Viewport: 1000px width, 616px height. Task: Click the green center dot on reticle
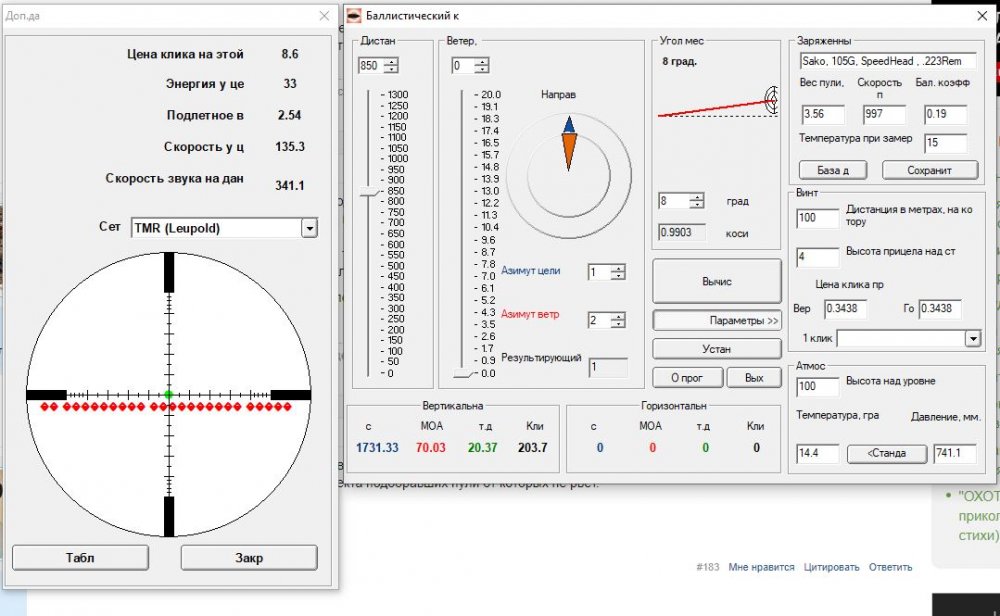[168, 394]
